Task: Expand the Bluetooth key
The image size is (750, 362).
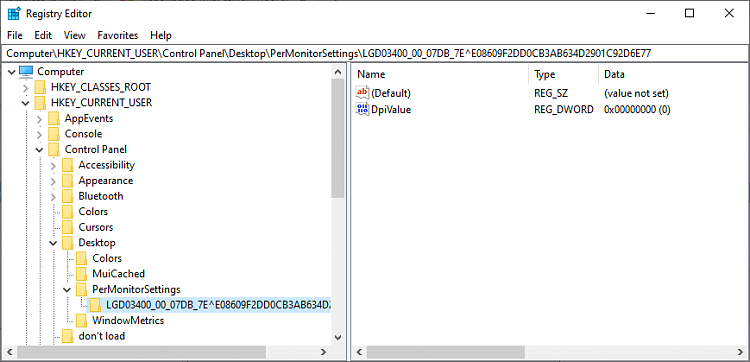Action: pos(54,196)
